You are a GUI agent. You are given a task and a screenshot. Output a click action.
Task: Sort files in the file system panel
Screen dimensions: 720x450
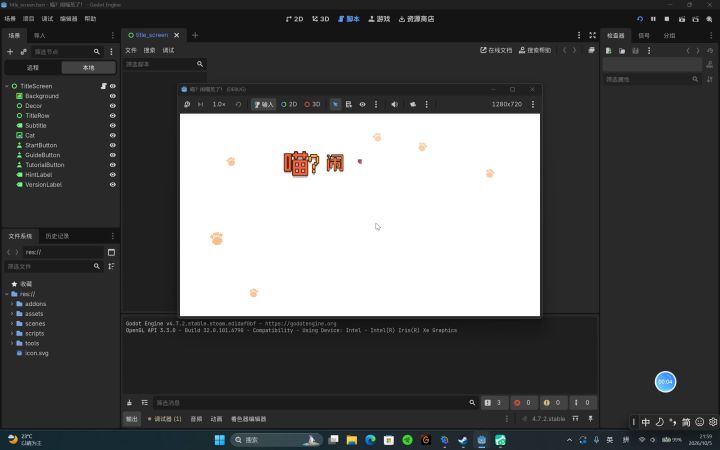click(x=111, y=266)
